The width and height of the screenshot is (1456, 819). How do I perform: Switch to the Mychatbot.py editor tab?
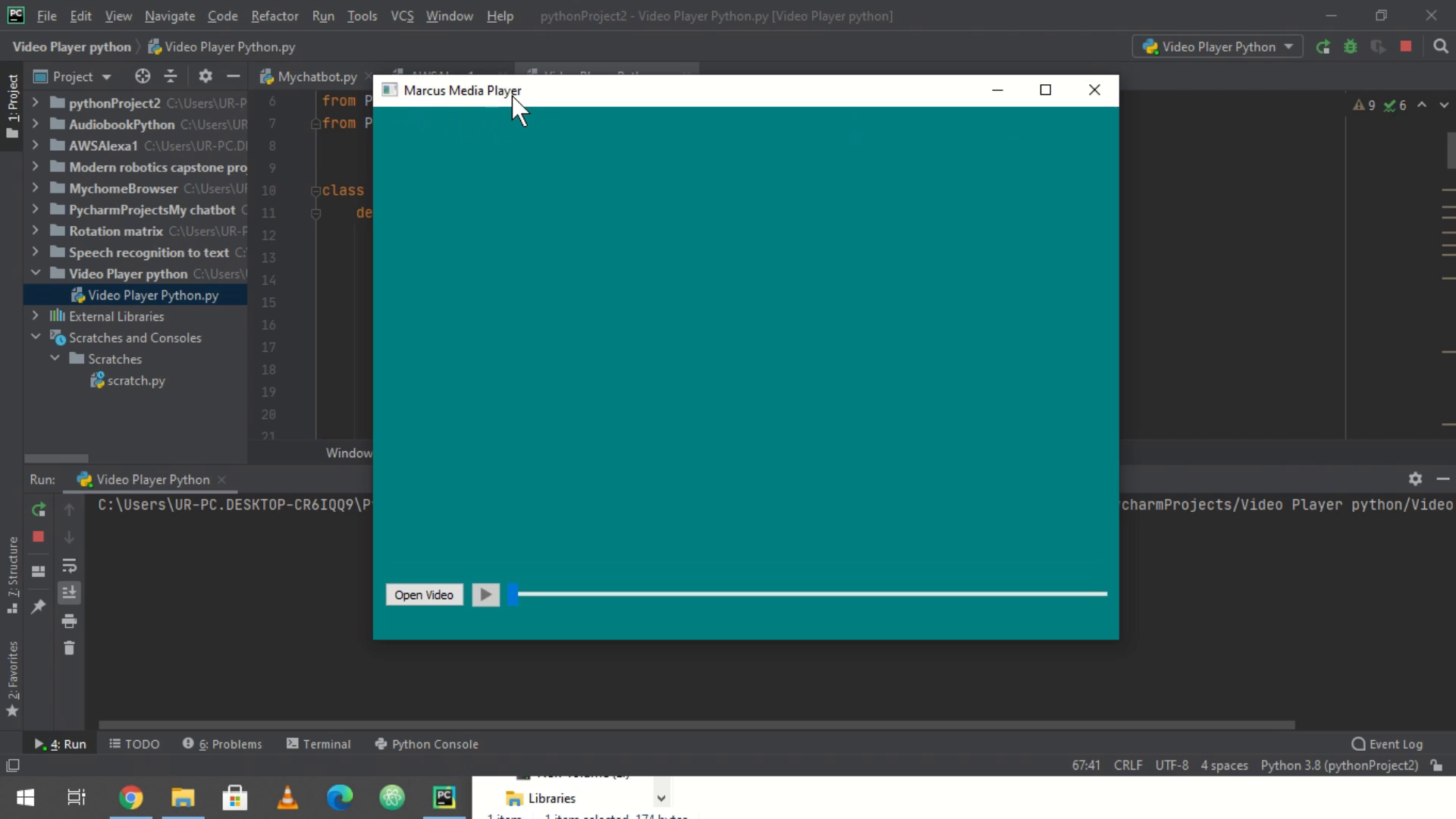point(315,76)
